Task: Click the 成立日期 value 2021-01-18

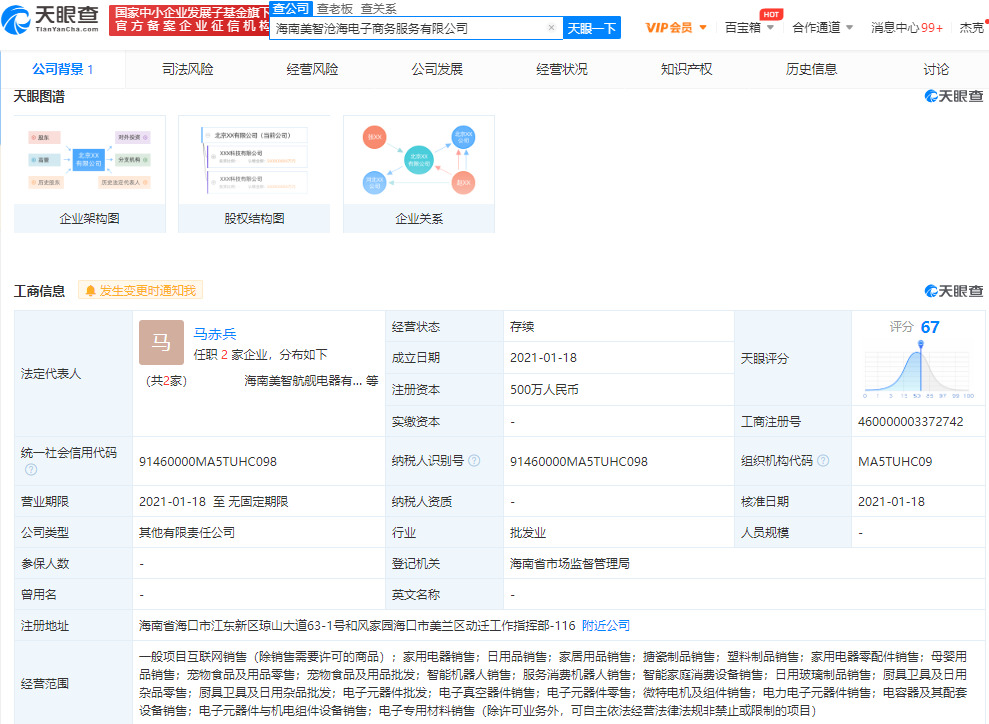Action: [x=543, y=358]
